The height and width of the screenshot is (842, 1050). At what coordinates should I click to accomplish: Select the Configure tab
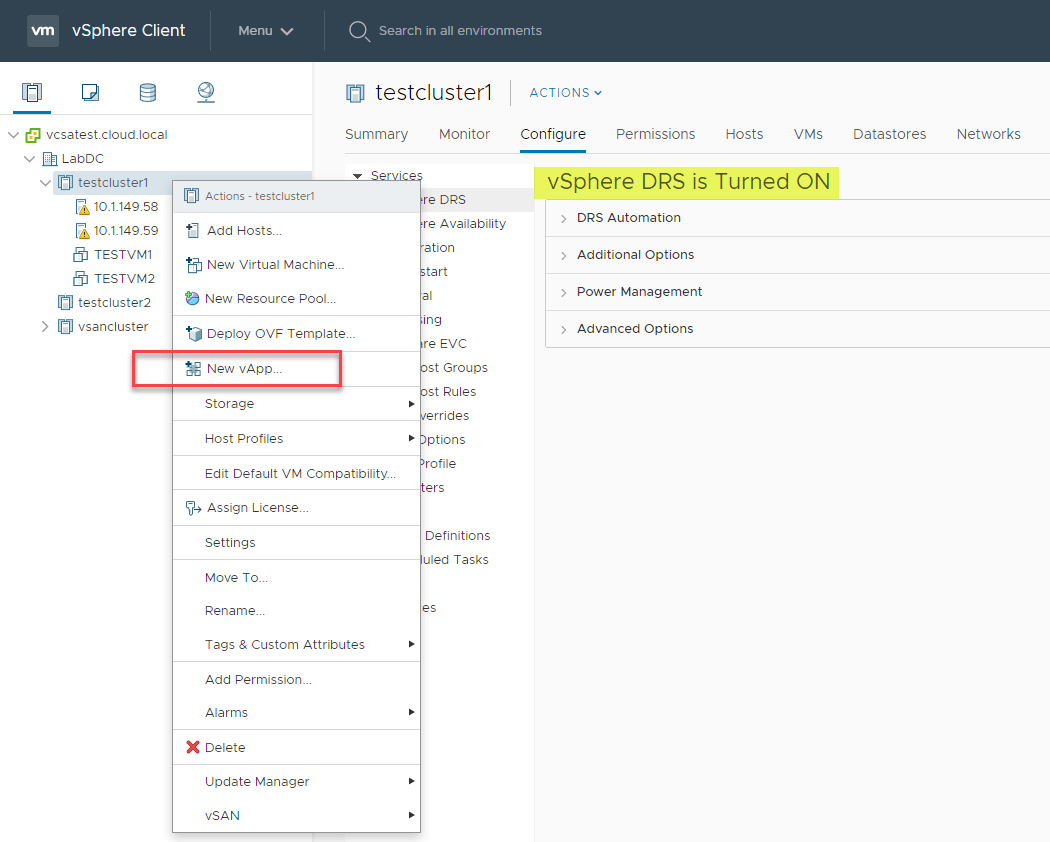pos(553,134)
